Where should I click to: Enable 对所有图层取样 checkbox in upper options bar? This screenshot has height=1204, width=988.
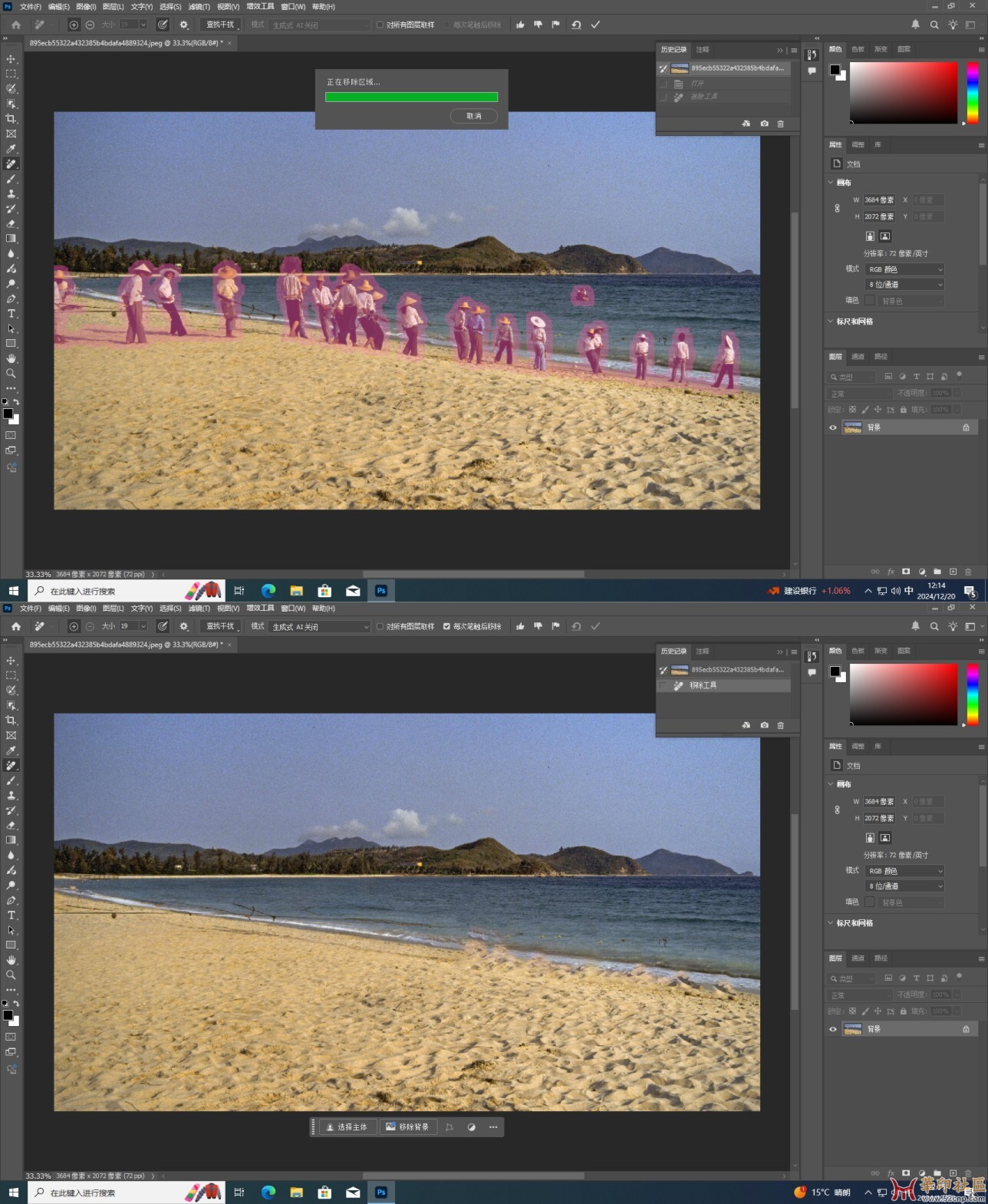coord(380,25)
